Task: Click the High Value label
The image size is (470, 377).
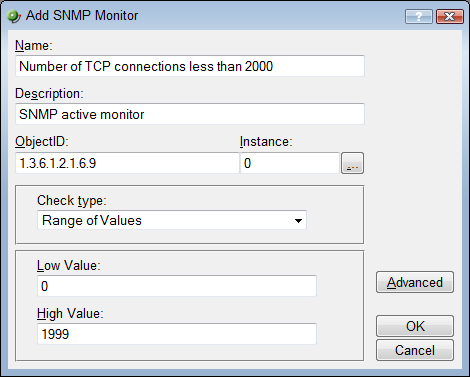Action: [x=70, y=314]
